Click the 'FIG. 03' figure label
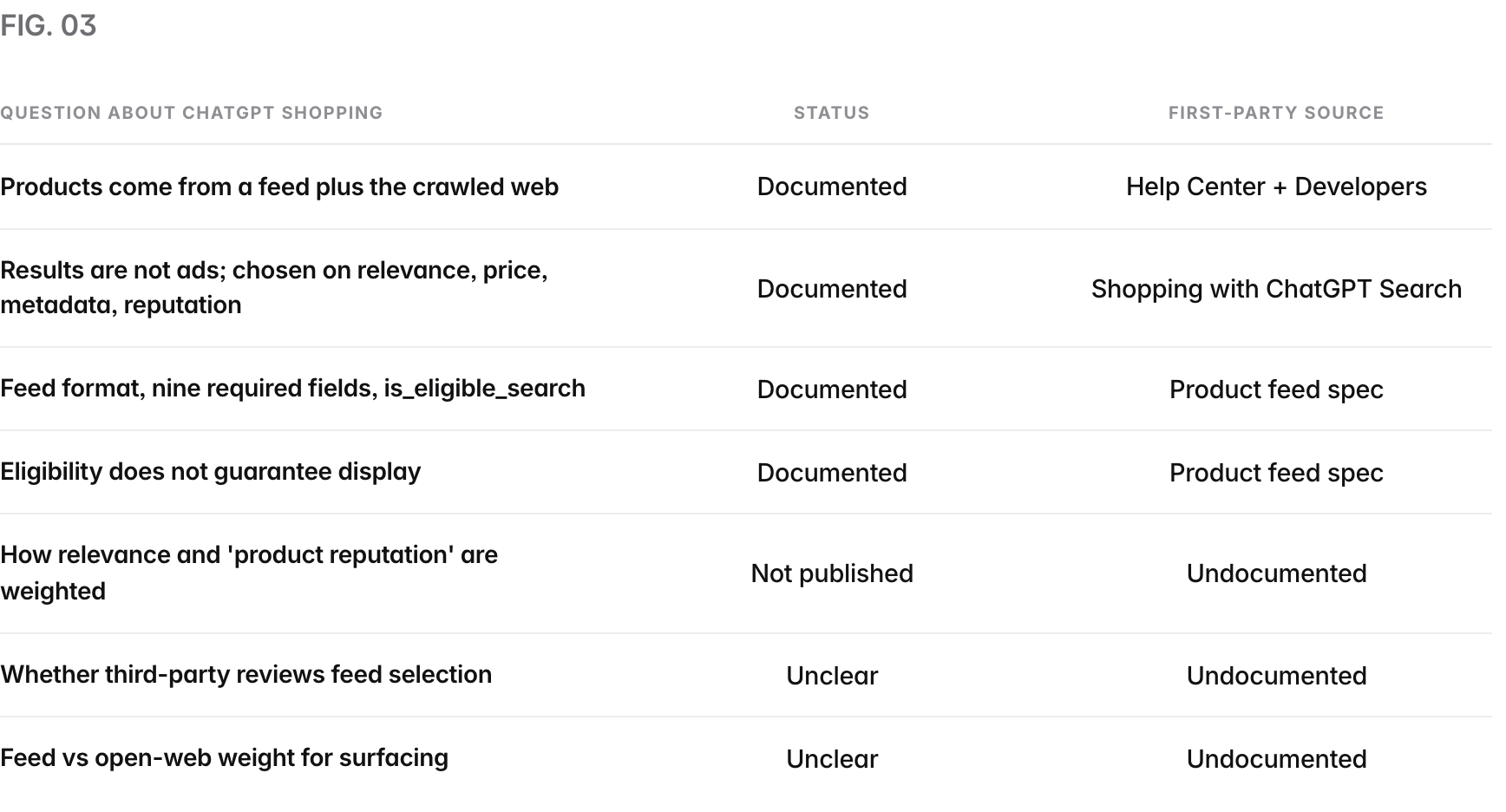The width and height of the screenshot is (1506, 812). (49, 26)
